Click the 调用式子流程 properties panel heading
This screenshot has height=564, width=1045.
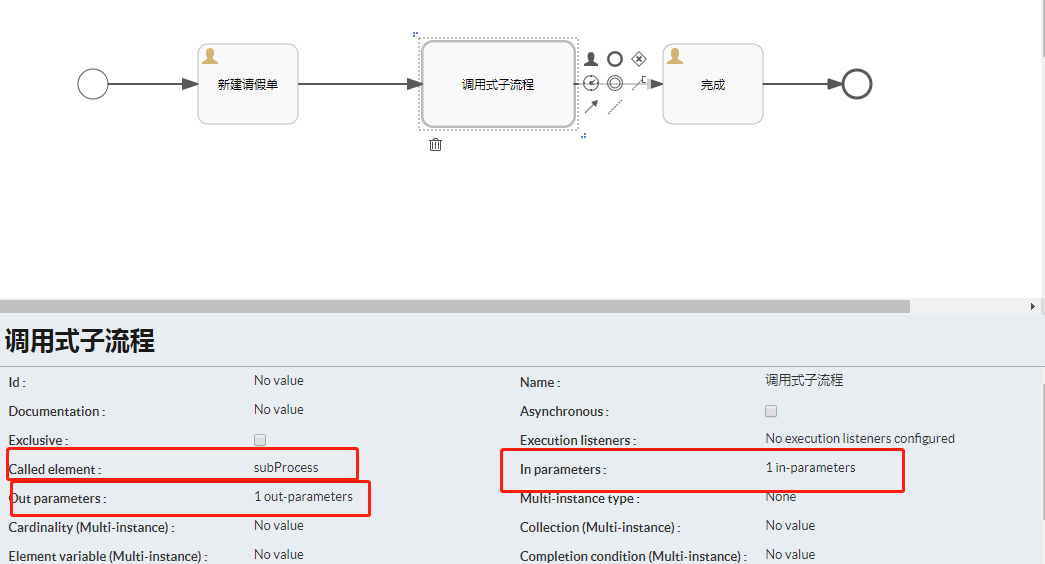click(x=80, y=341)
